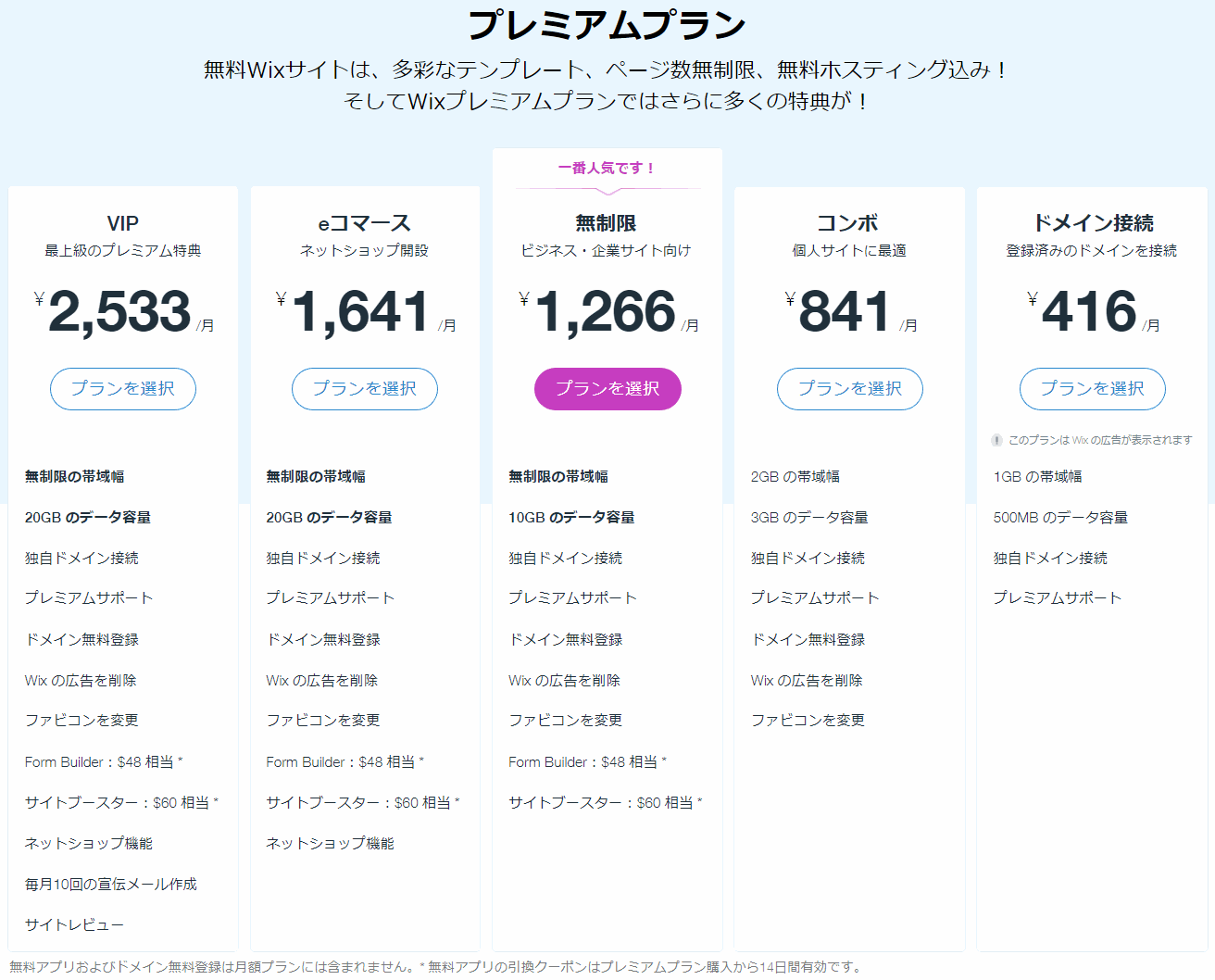Click このプランは Wix の広告が表示されます notice
The height and width of the screenshot is (980, 1215).
1100,441
